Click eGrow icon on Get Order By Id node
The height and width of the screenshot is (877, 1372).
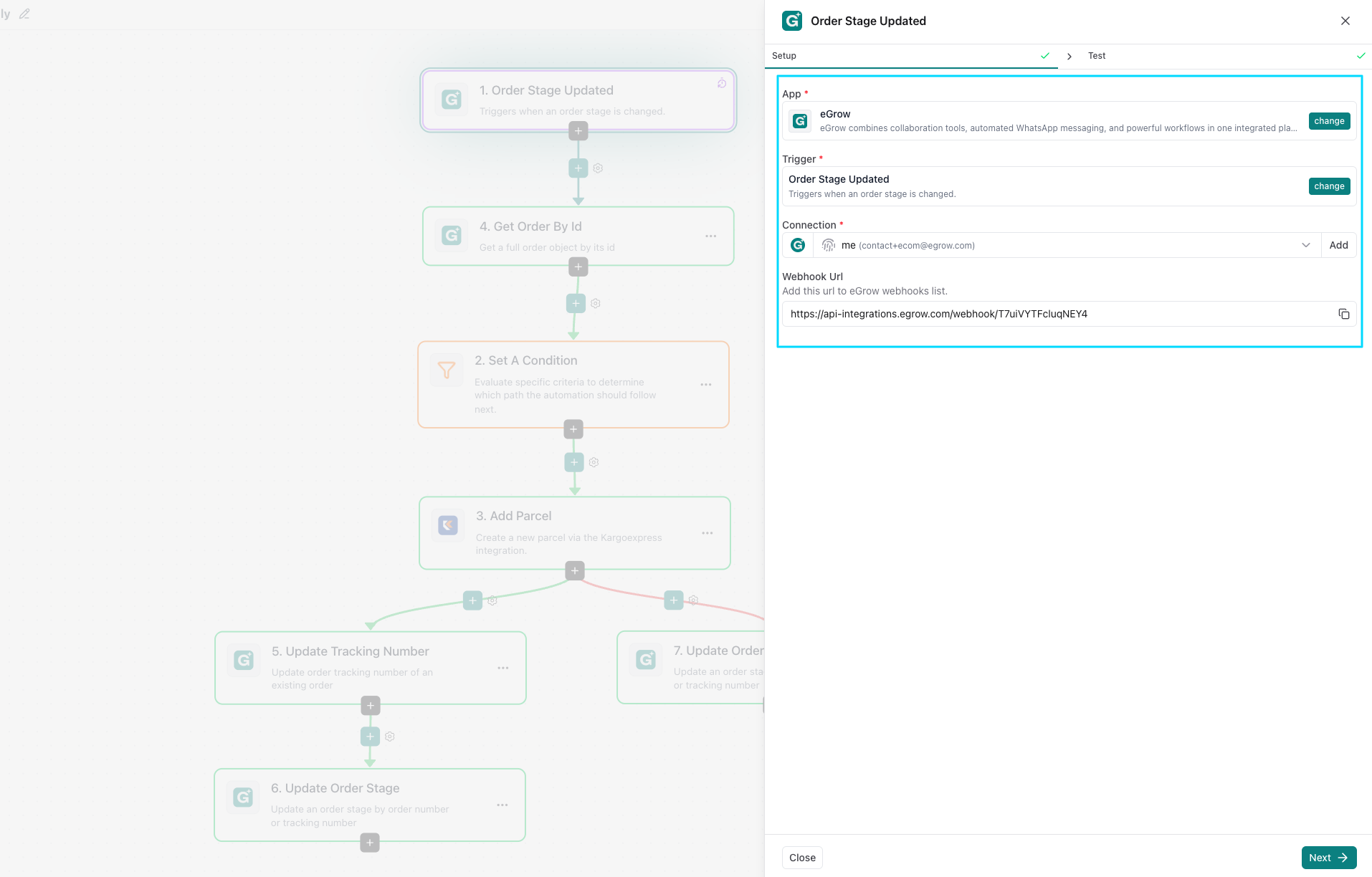coord(452,235)
